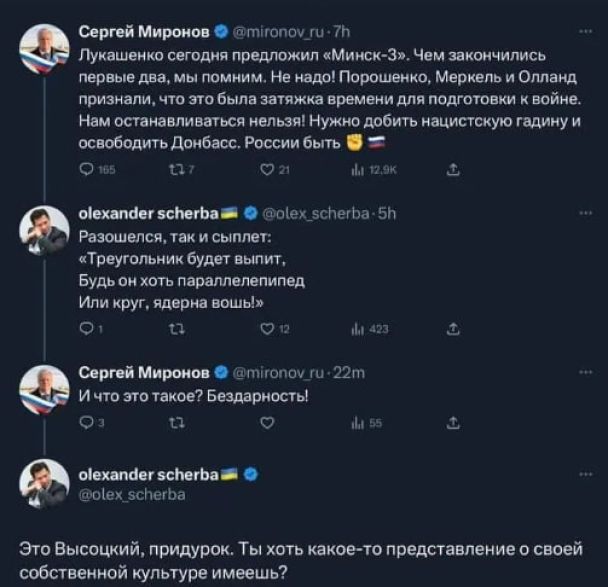Open more options on Mironov's 22m tweet
Viewport: 608px width, 587px height.
[585, 373]
